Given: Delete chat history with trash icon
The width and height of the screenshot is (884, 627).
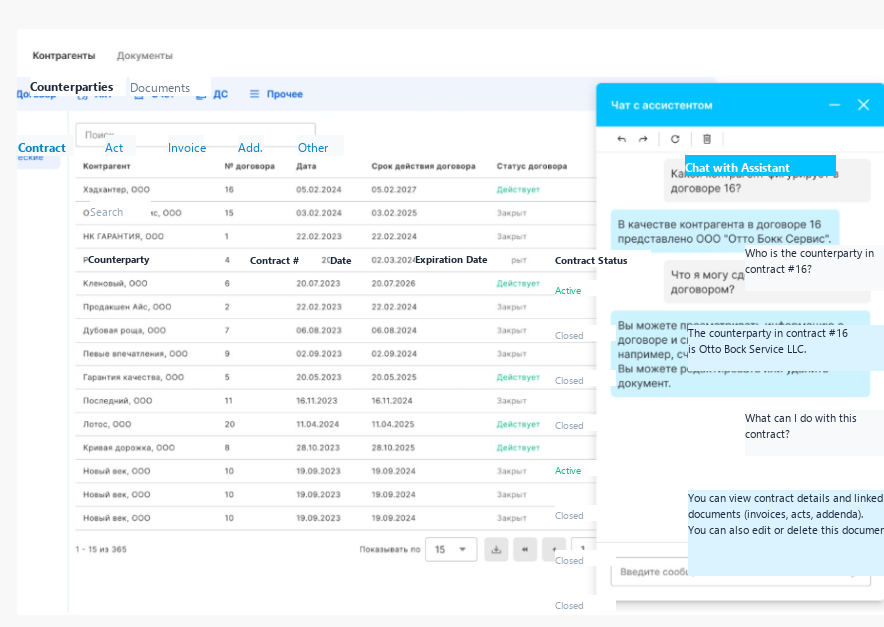Looking at the screenshot, I should [707, 139].
